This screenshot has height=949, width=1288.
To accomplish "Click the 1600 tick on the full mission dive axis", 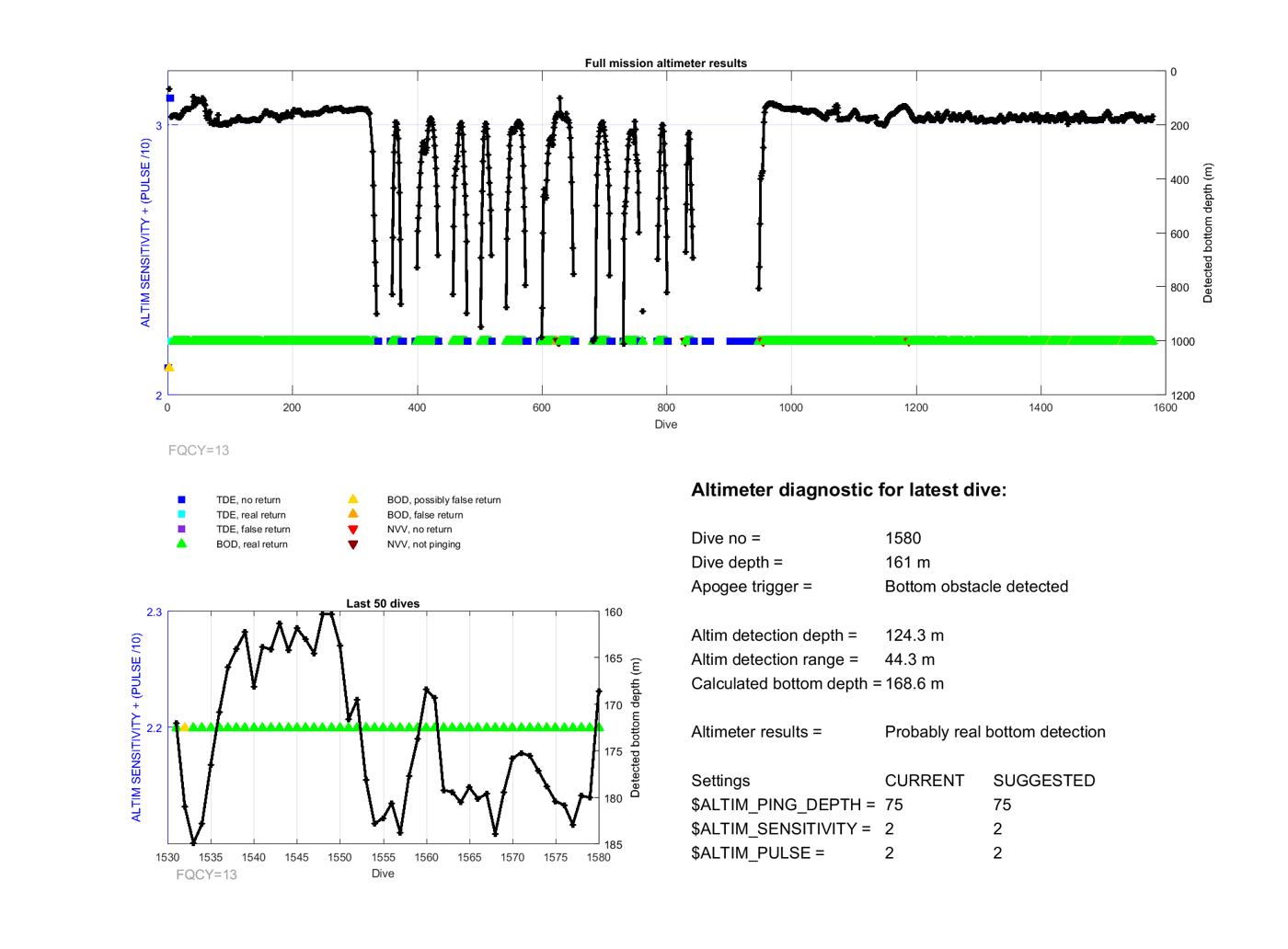I will pyautogui.click(x=1165, y=408).
